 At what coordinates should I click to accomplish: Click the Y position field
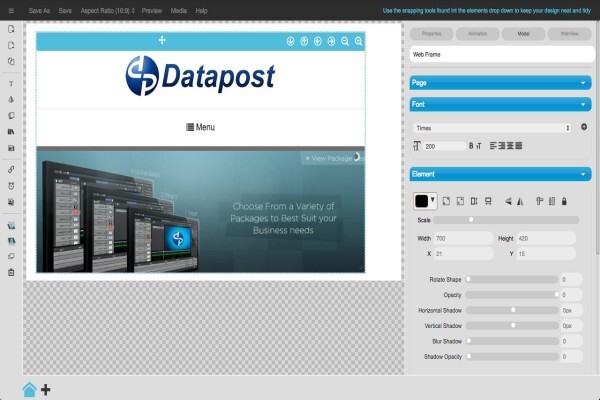[546, 254]
